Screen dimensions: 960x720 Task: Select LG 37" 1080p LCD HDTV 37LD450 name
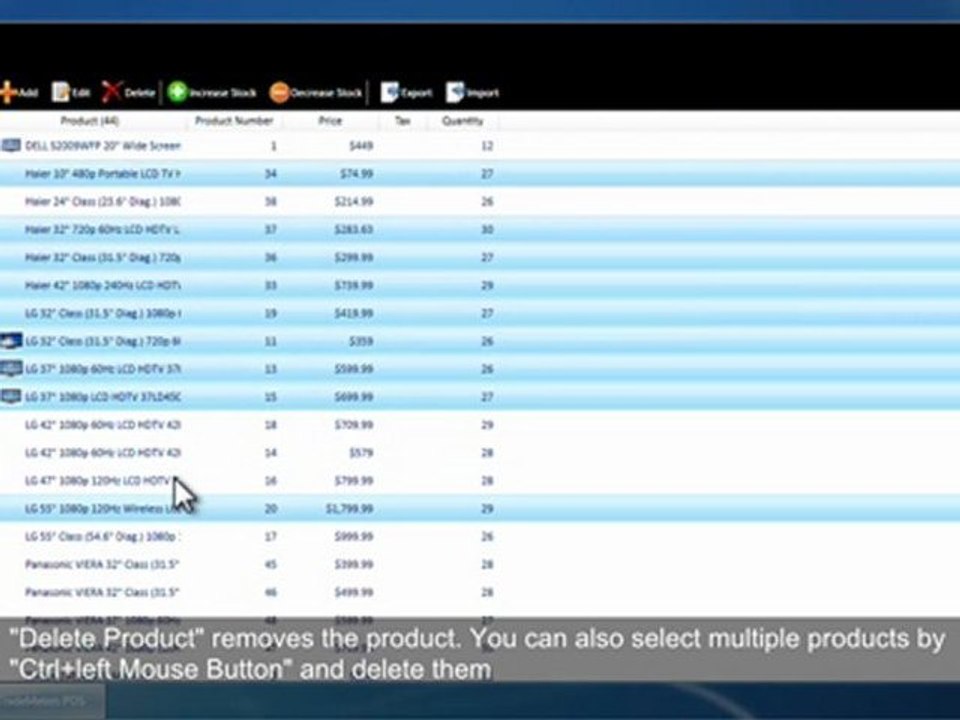coord(103,397)
